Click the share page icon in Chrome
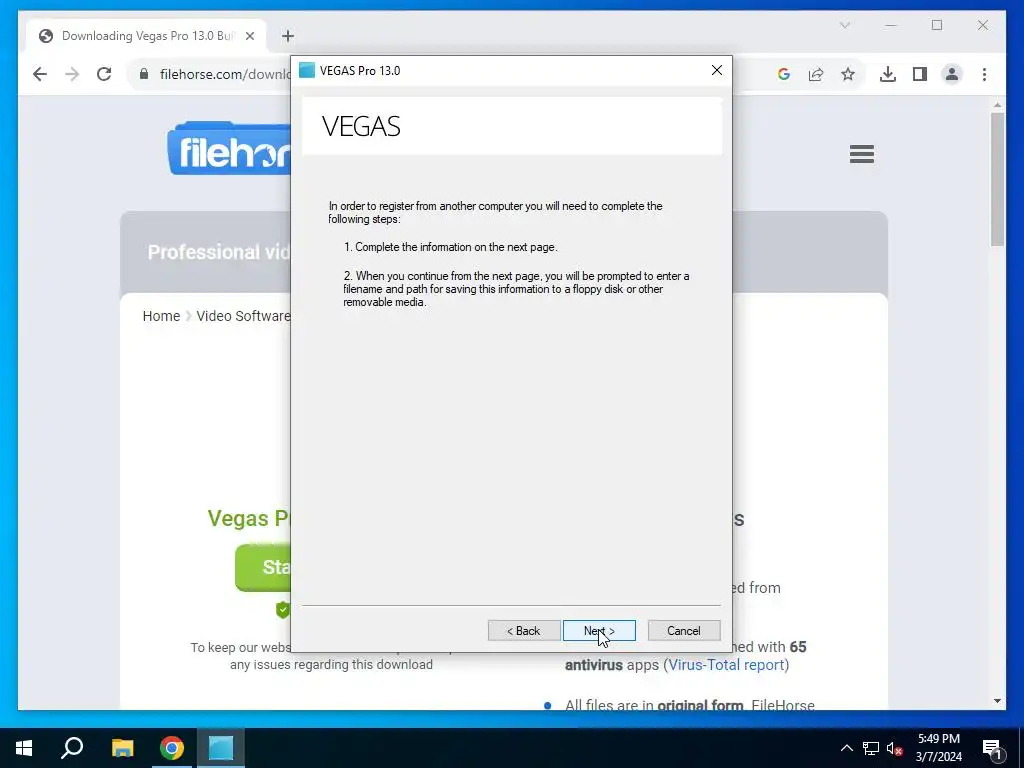This screenshot has width=1024, height=768. 816,74
